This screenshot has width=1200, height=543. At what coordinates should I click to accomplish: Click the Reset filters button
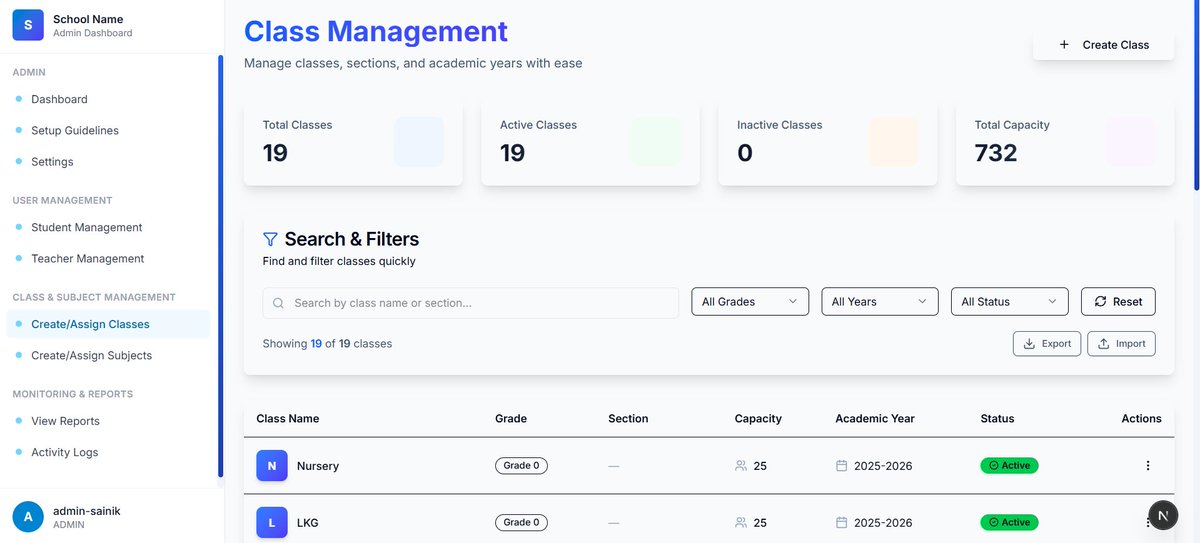pyautogui.click(x=1118, y=302)
